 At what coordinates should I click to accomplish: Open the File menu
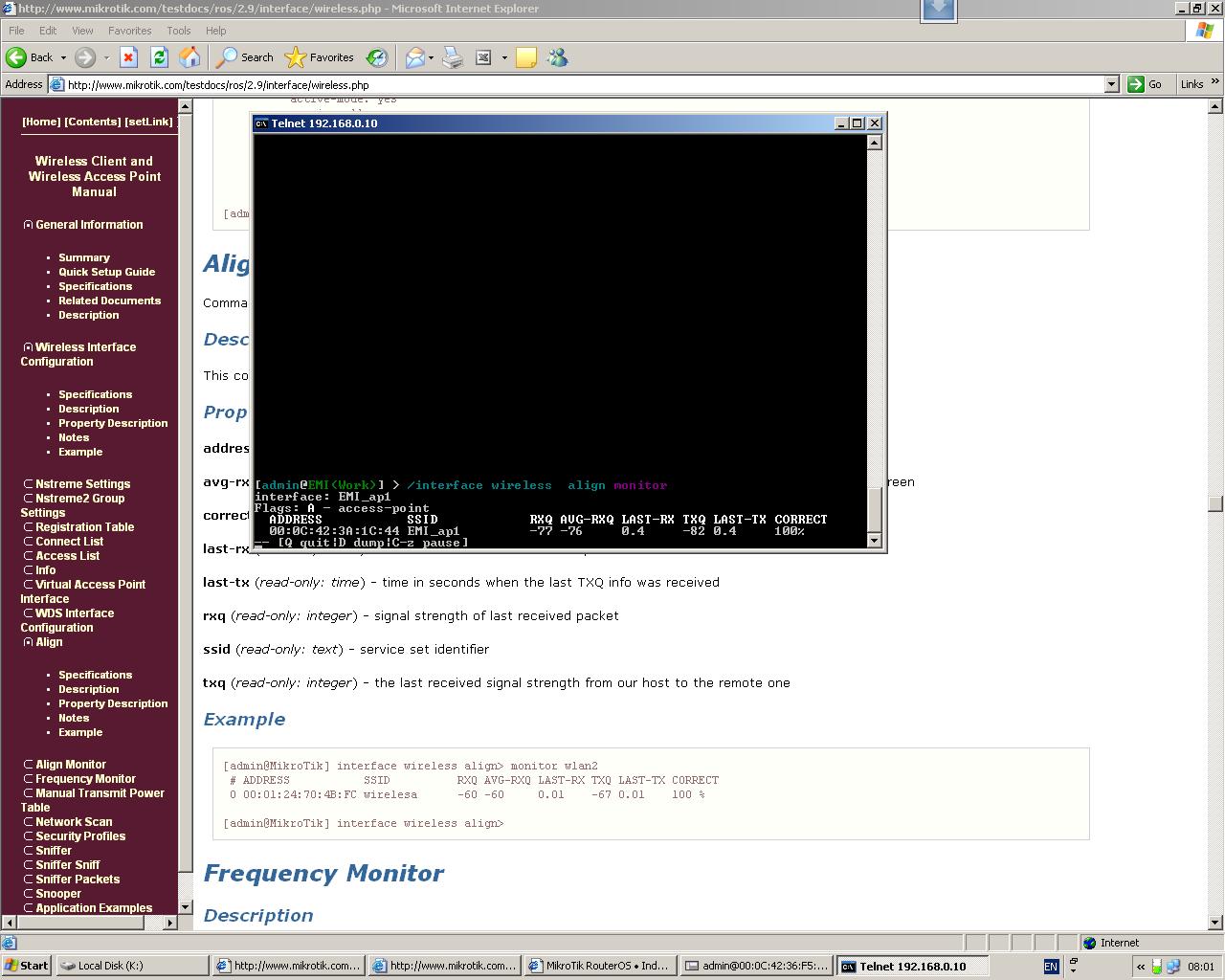[x=16, y=31]
